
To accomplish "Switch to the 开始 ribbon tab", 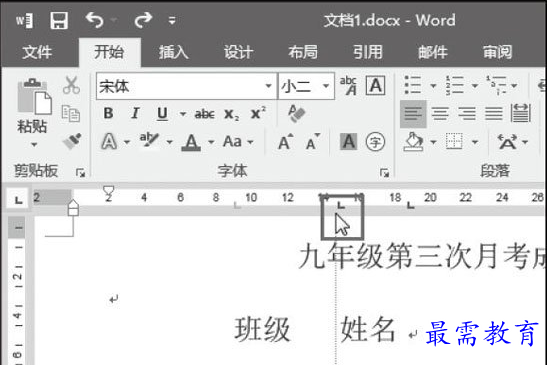I will [x=109, y=52].
